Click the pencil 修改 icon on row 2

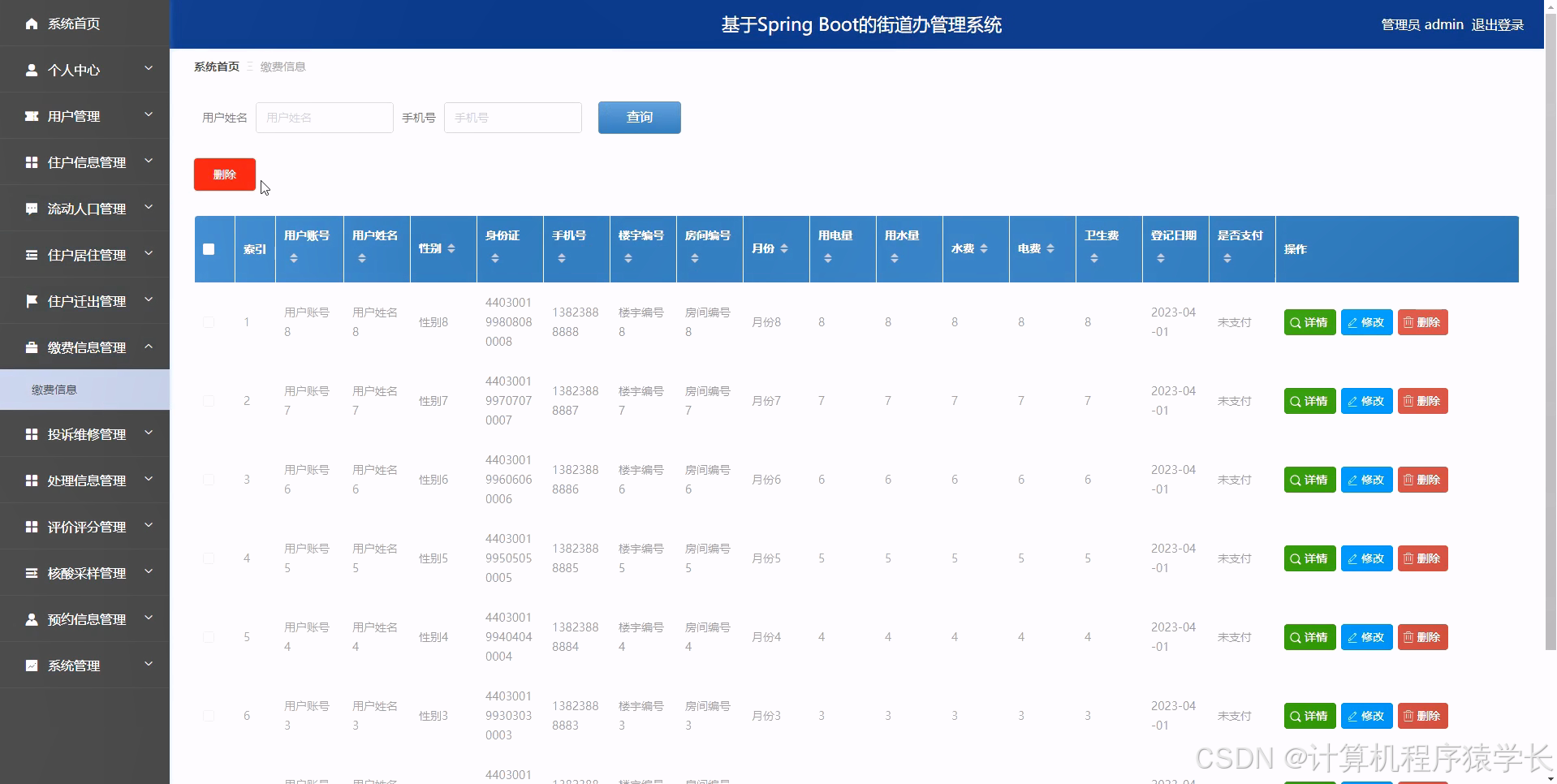[1365, 400]
